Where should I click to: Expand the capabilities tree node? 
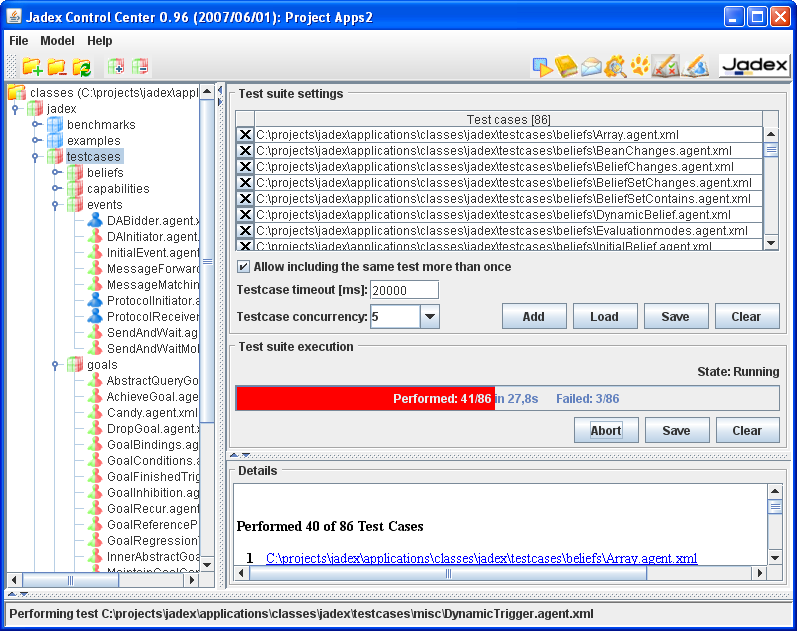(56, 188)
